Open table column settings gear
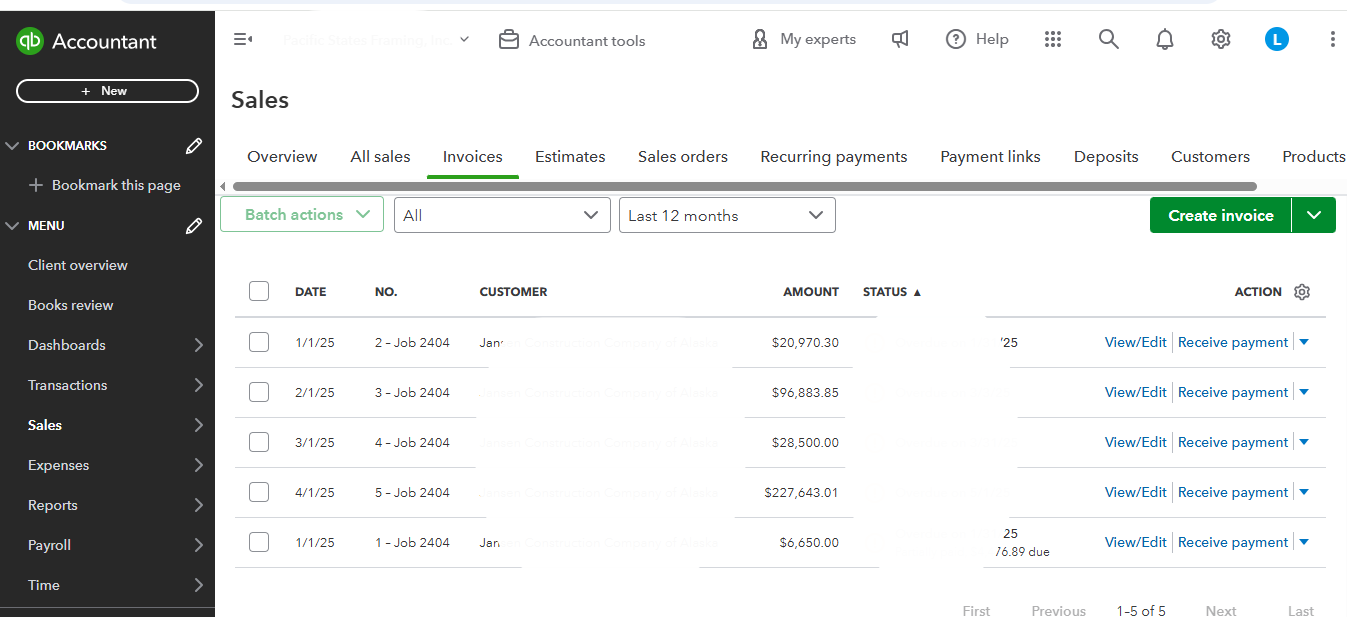 point(1301,292)
